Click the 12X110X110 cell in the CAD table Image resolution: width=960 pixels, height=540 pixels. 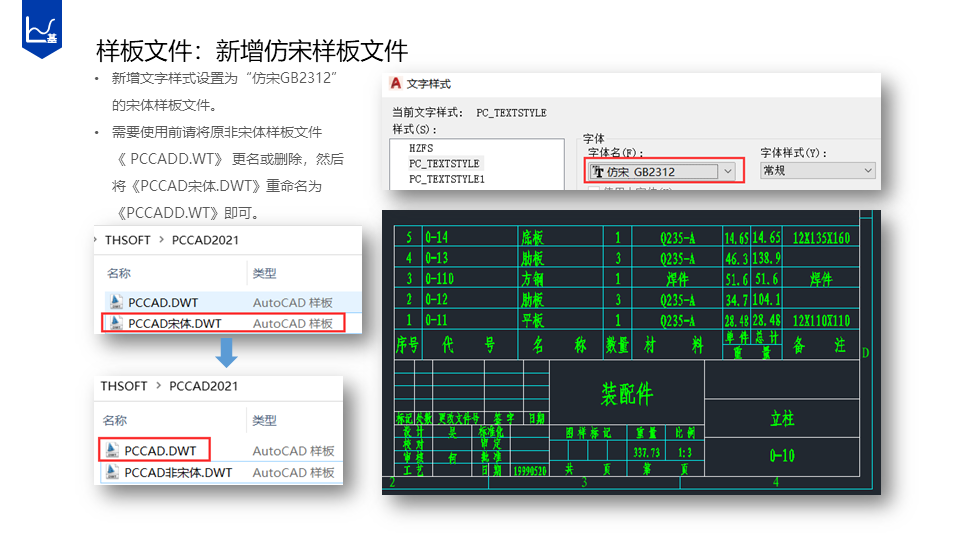(821, 320)
